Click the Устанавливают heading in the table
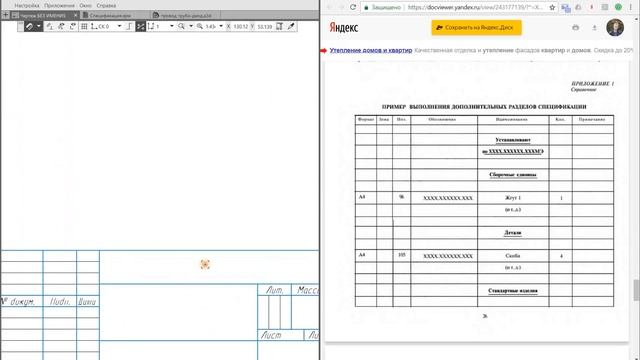Screen dimensions: 640x360 click(x=513, y=140)
